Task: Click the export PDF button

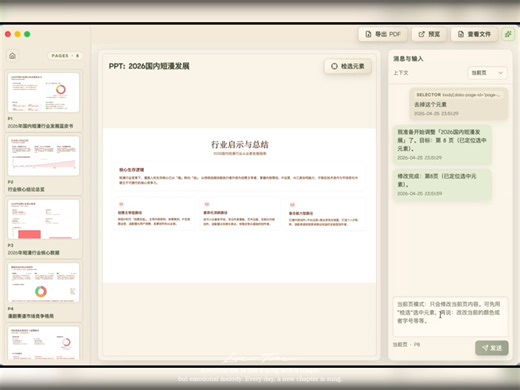Action: (383, 34)
